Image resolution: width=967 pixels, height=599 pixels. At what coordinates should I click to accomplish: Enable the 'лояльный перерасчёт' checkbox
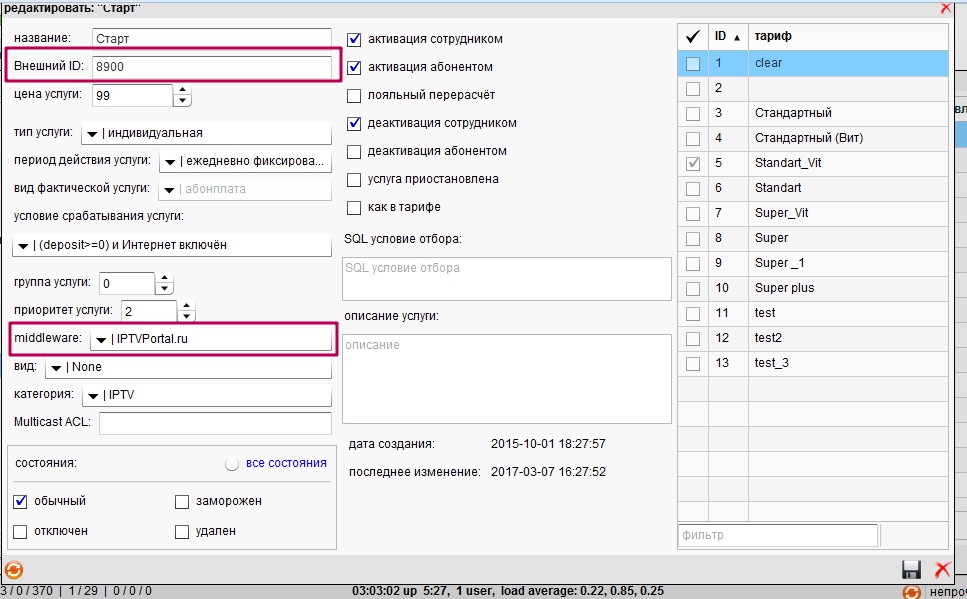(x=354, y=96)
